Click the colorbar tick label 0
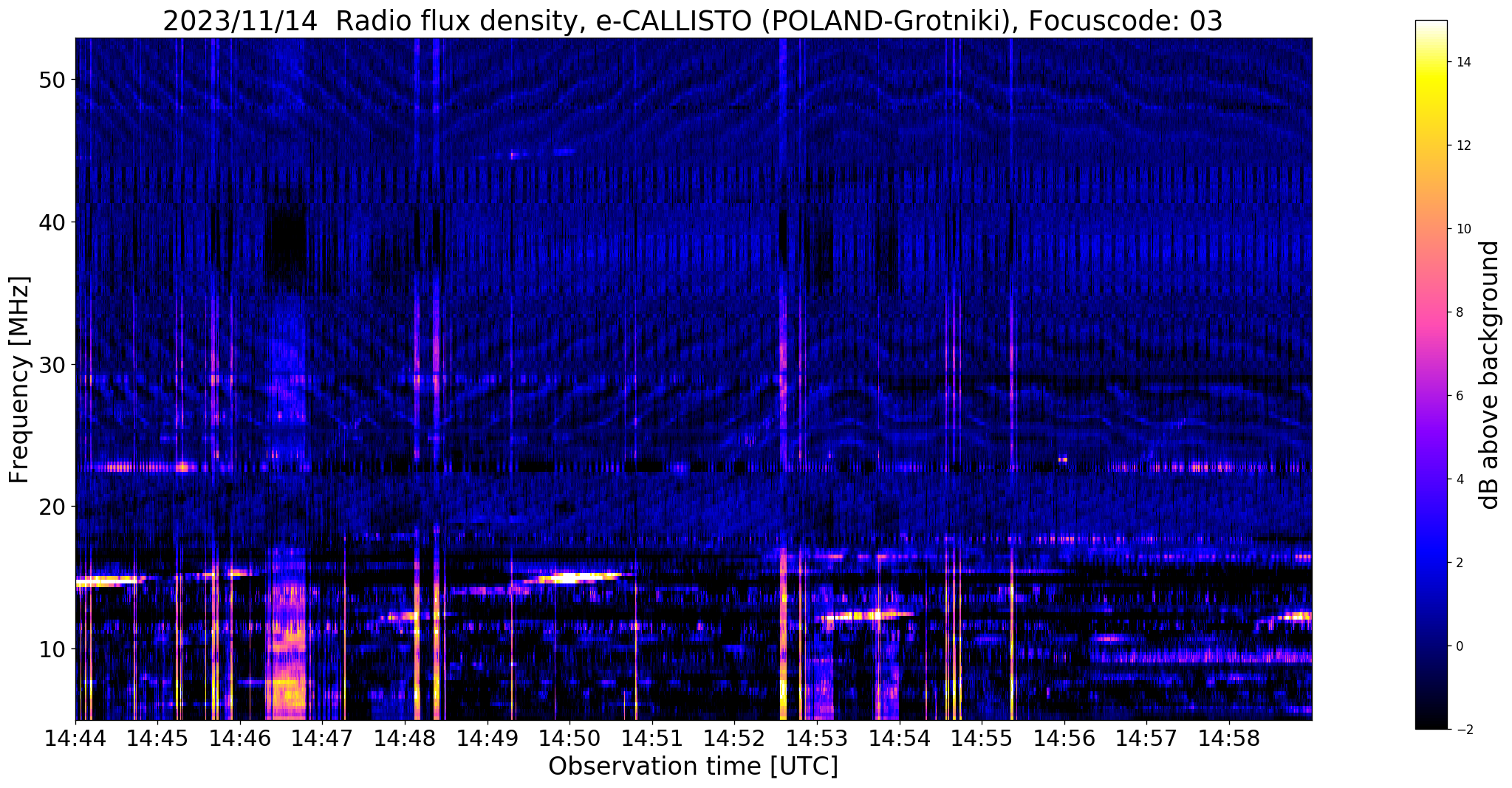Image resolution: width=1512 pixels, height=788 pixels. pos(1458,646)
